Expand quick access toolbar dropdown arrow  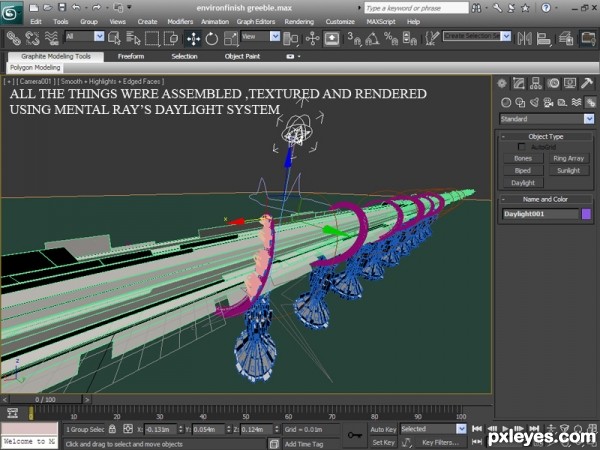coord(129,7)
